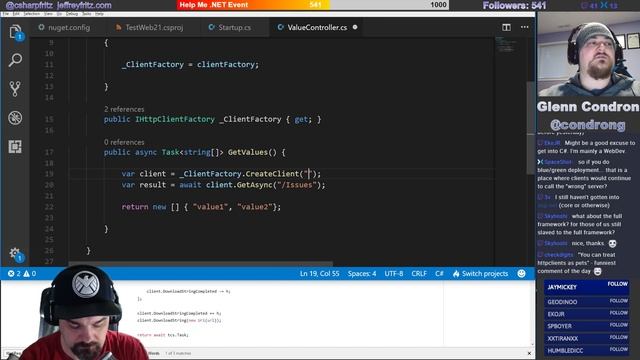Select the ValueController.cs tab
The width and height of the screenshot is (640, 360).
click(317, 27)
